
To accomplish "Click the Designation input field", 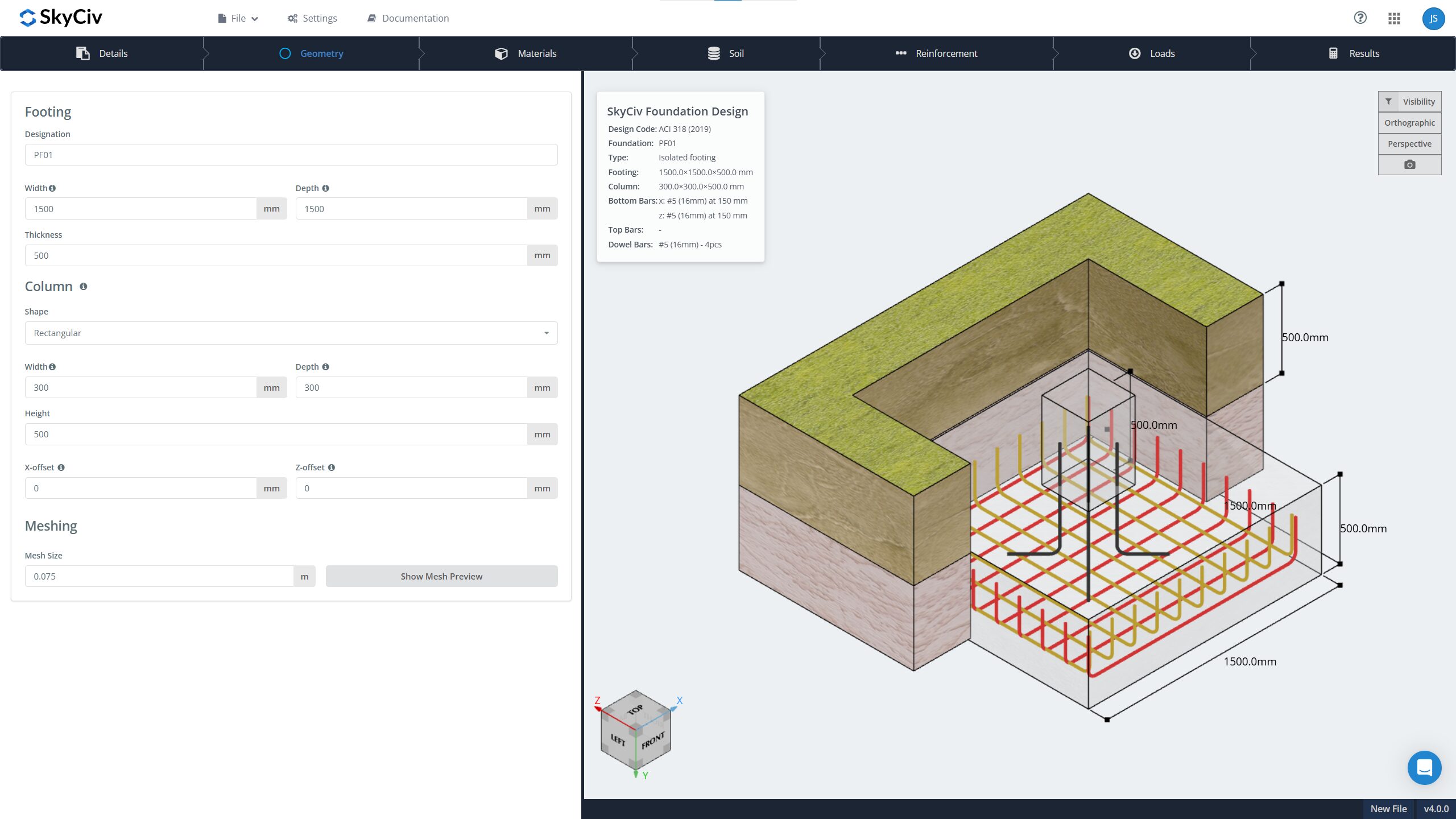I will tap(291, 155).
